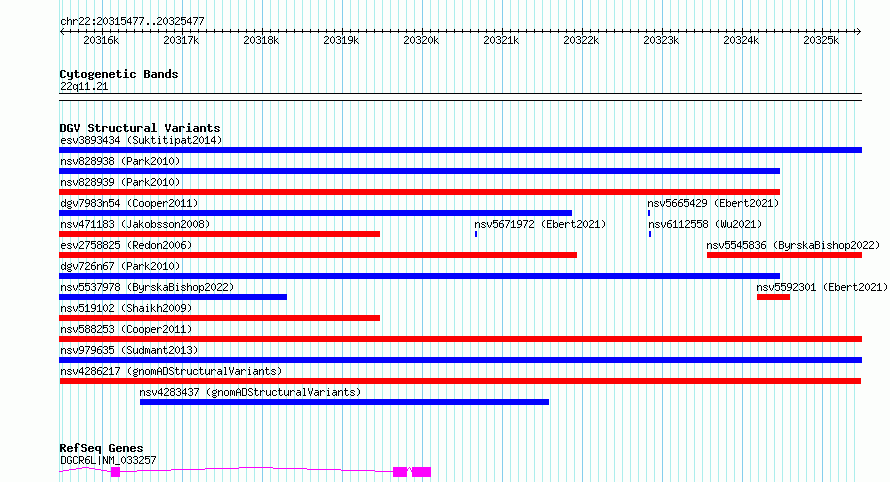The height and width of the screenshot is (482, 890).
Task: Open nsv5537978 (ByrskaBishop2022) label
Action: (147, 287)
